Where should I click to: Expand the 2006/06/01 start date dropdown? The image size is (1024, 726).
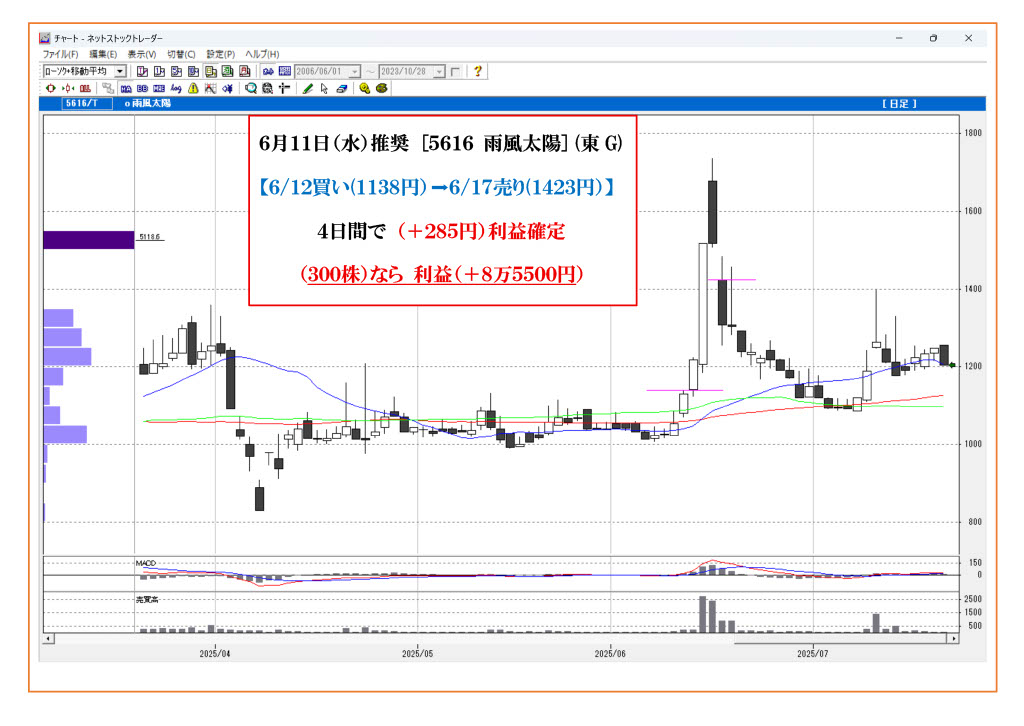pyautogui.click(x=355, y=72)
